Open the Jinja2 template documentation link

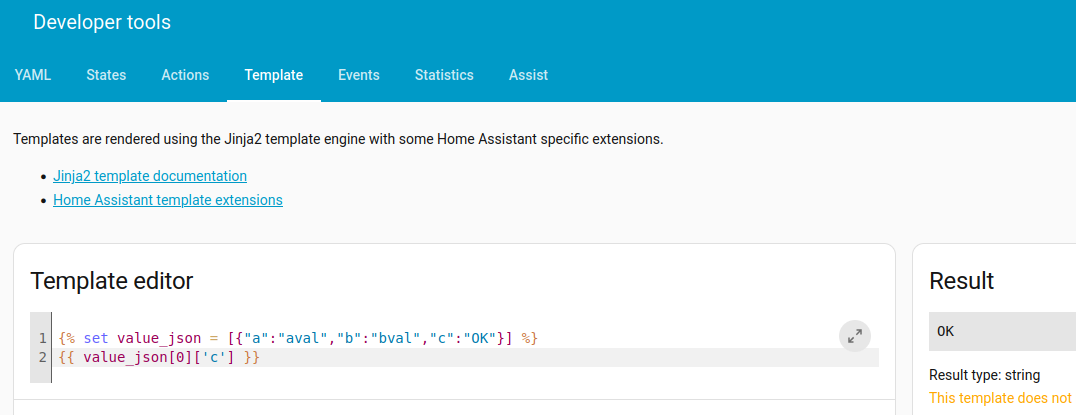(150, 176)
